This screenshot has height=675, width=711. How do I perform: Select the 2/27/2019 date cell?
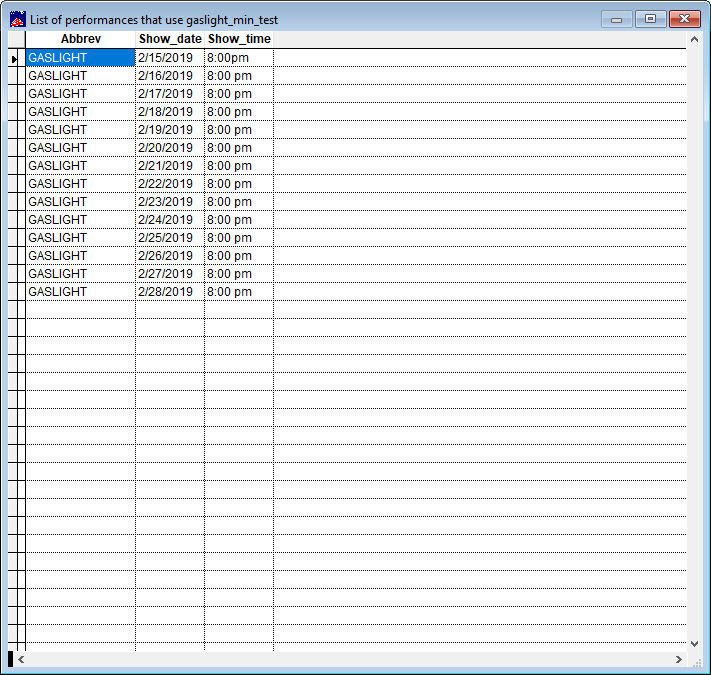tap(170, 274)
